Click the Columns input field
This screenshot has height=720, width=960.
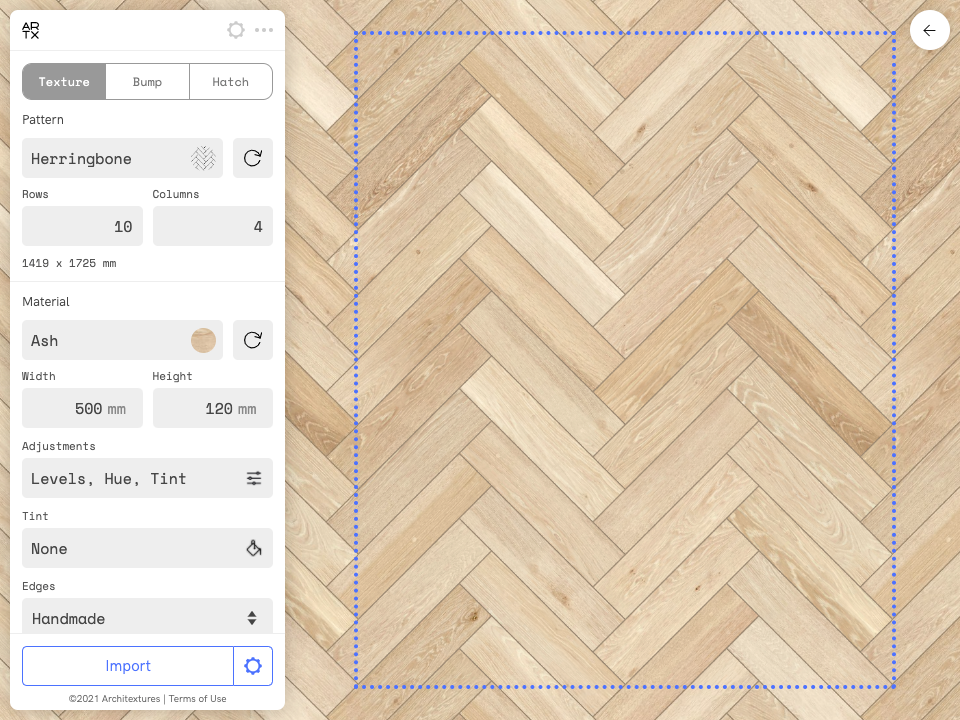click(x=212, y=226)
